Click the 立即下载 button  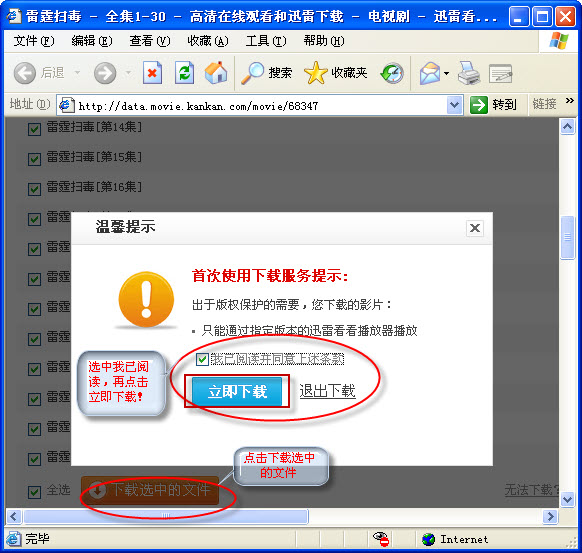click(x=237, y=392)
